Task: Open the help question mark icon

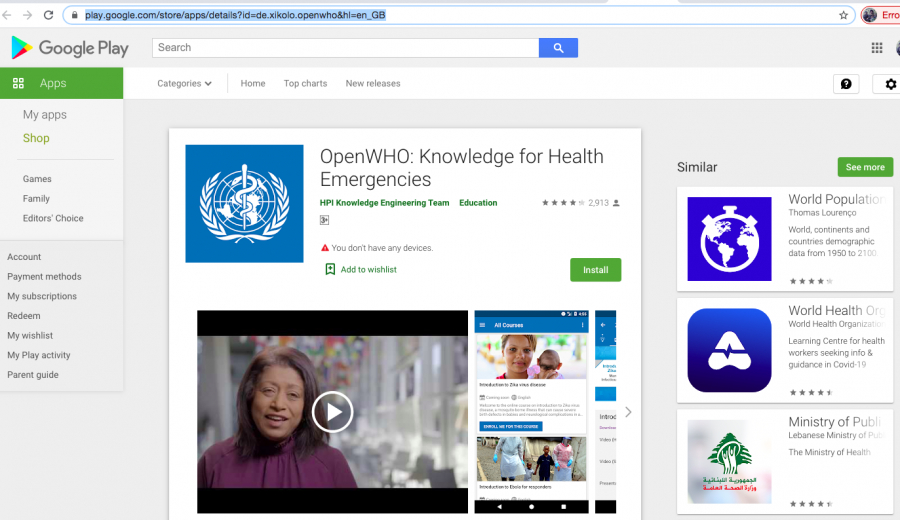Action: [x=845, y=84]
